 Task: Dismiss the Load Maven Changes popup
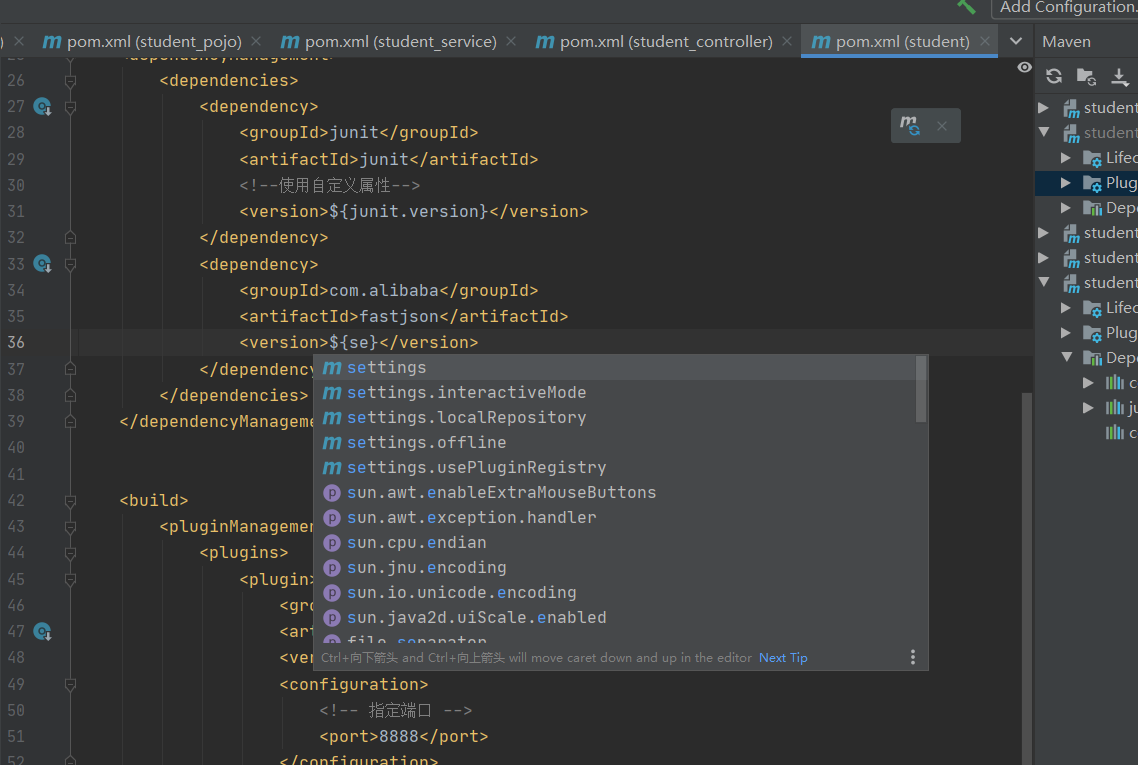[942, 126]
